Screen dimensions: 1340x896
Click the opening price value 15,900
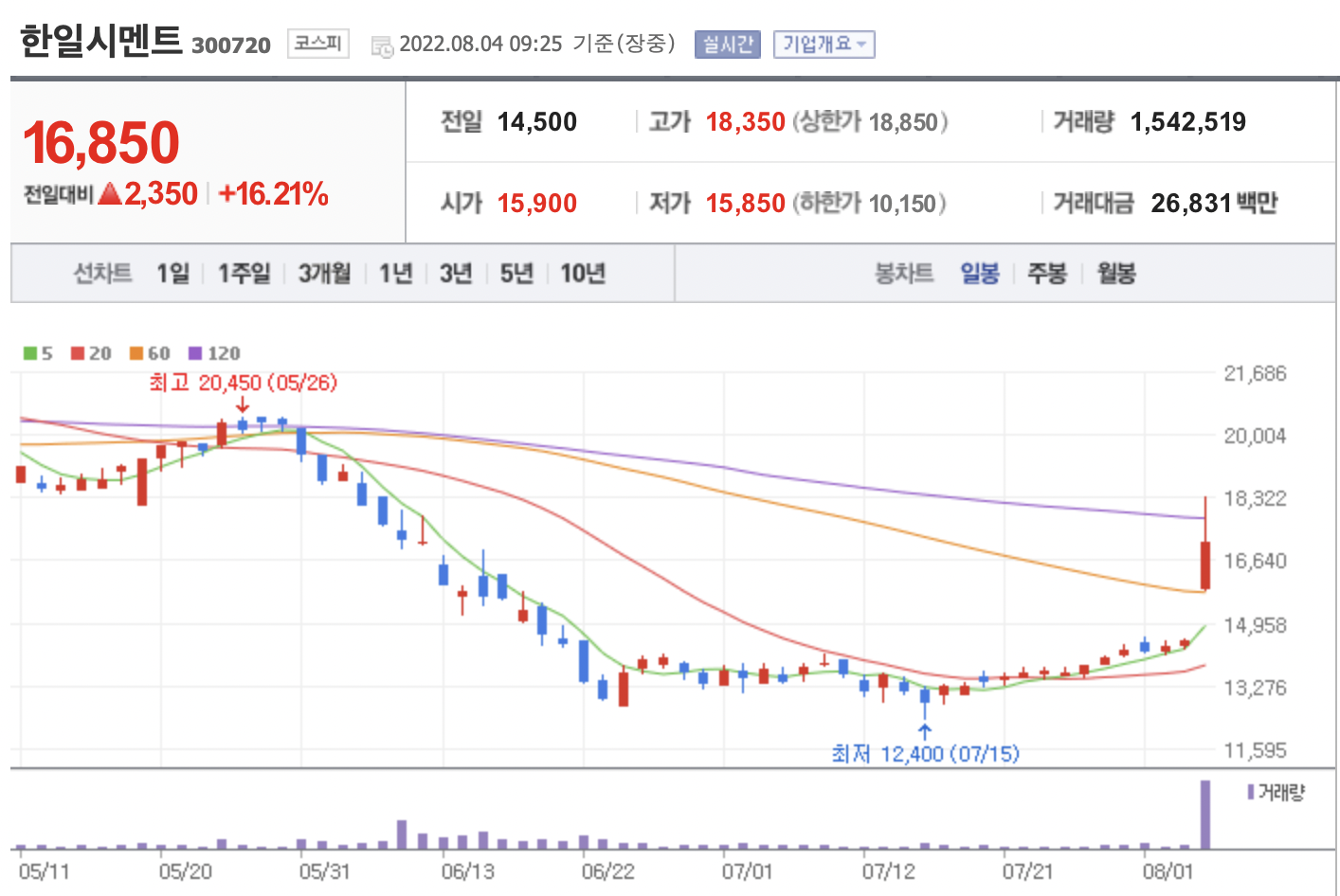tap(536, 204)
